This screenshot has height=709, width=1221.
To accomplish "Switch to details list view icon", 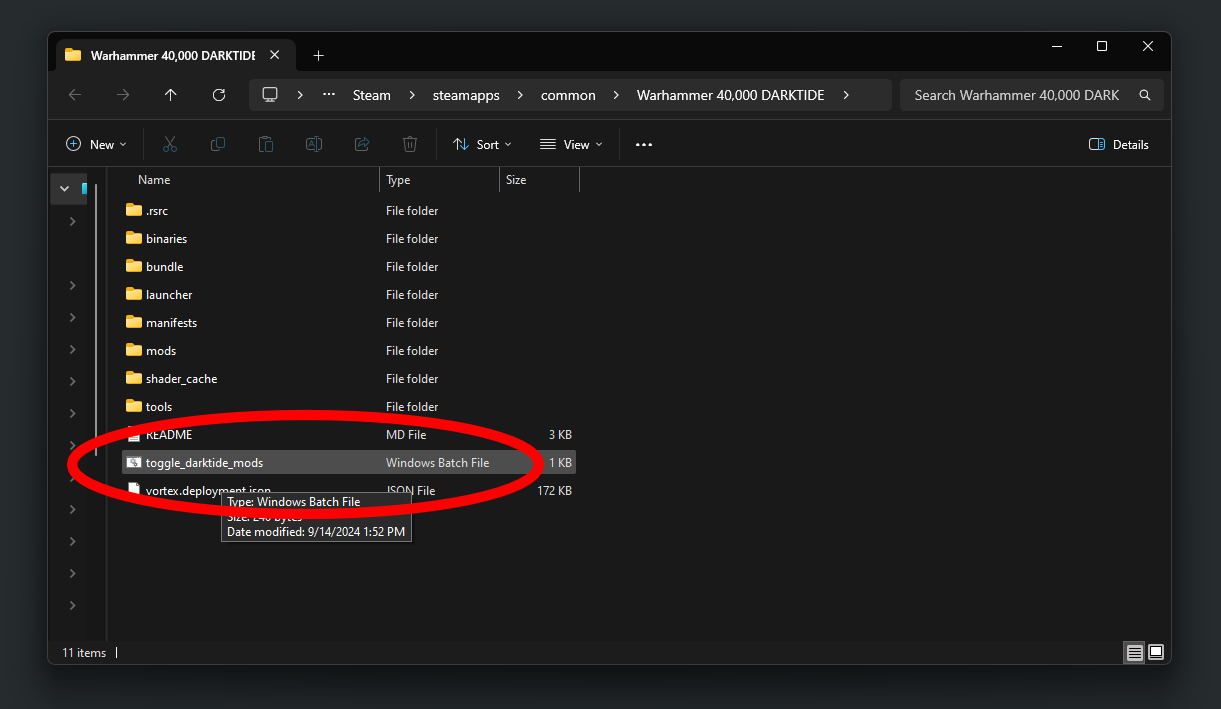I will (x=1135, y=652).
